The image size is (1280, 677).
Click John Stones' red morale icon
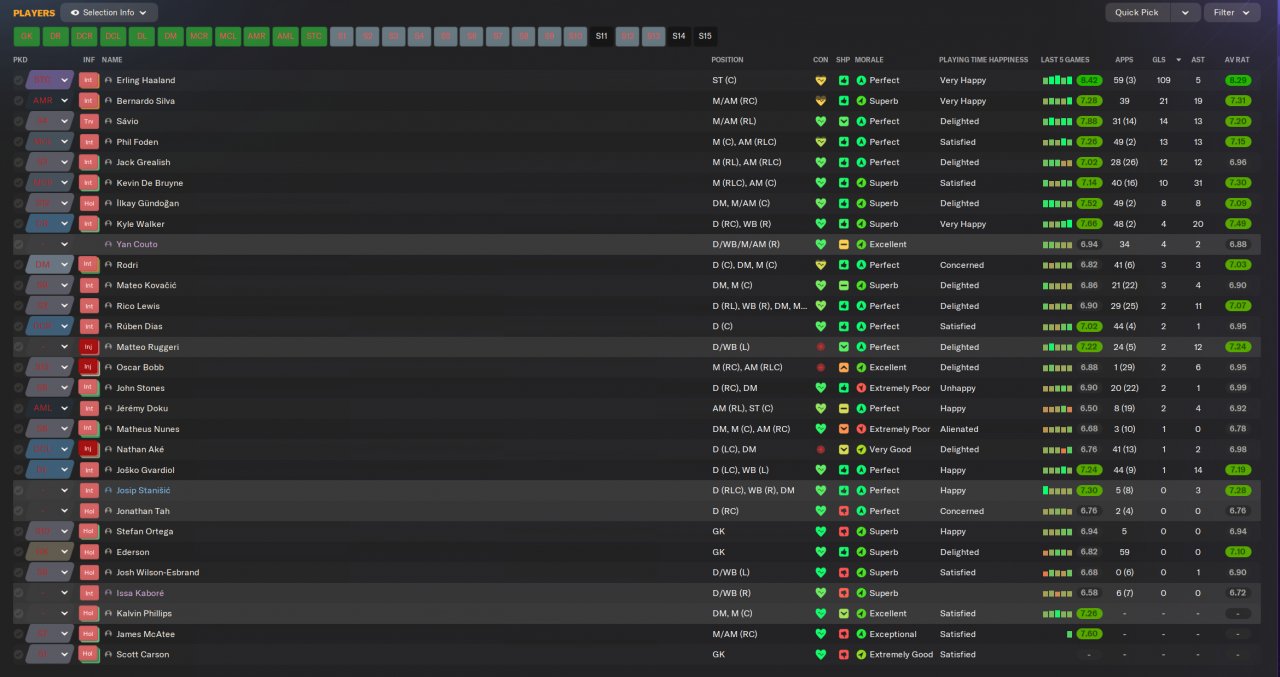pyautogui.click(x=861, y=388)
